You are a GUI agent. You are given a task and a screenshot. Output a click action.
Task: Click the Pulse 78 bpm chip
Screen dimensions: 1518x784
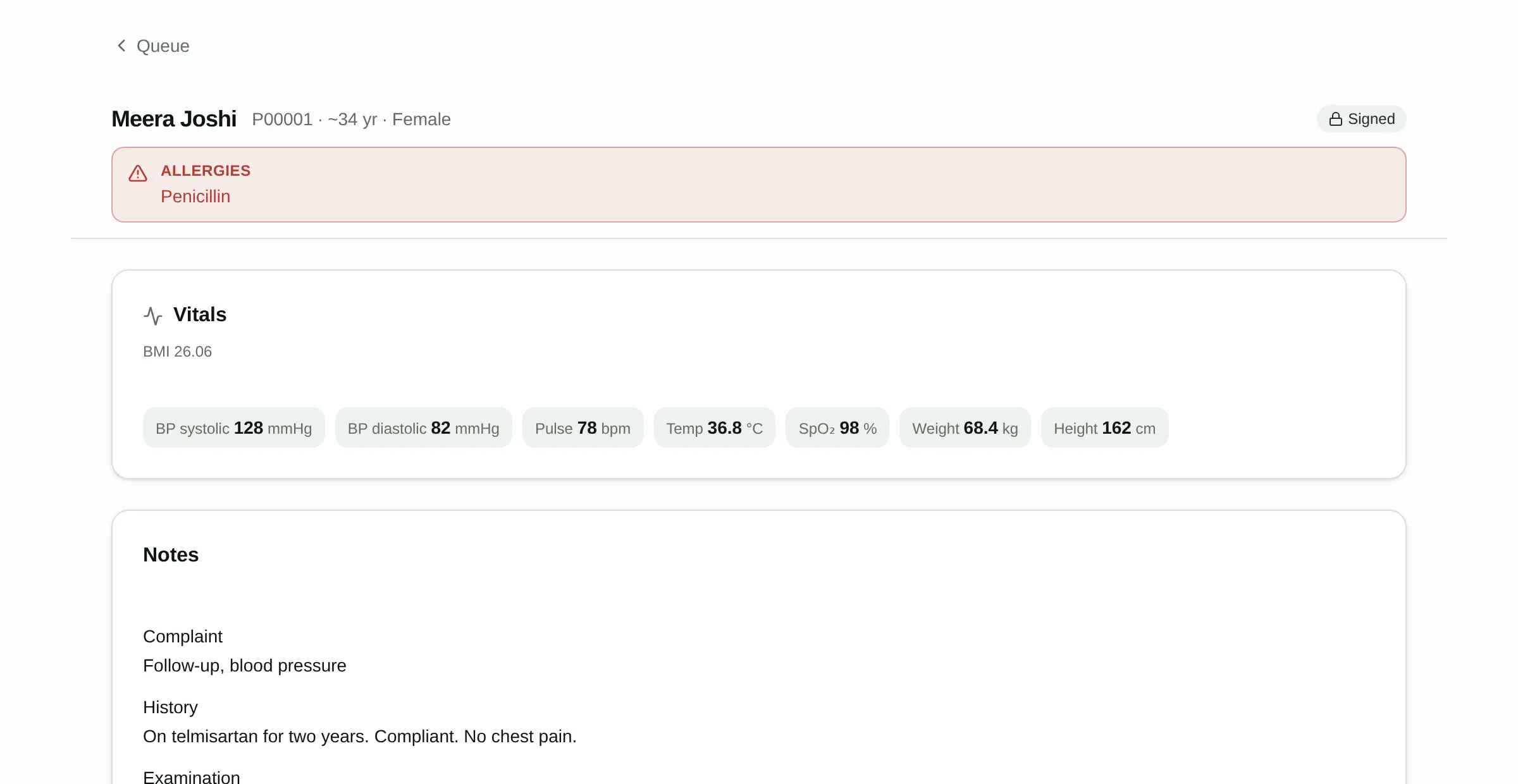click(x=583, y=428)
